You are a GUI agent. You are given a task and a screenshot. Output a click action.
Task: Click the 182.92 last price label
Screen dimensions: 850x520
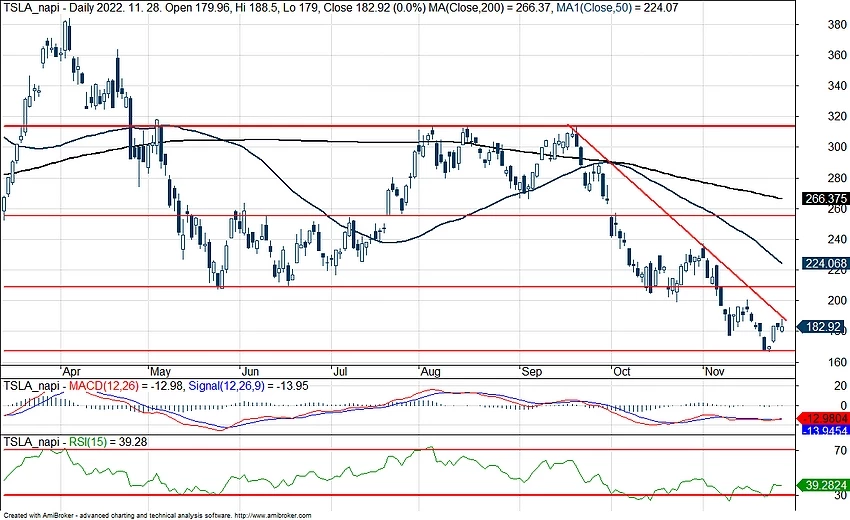point(821,326)
